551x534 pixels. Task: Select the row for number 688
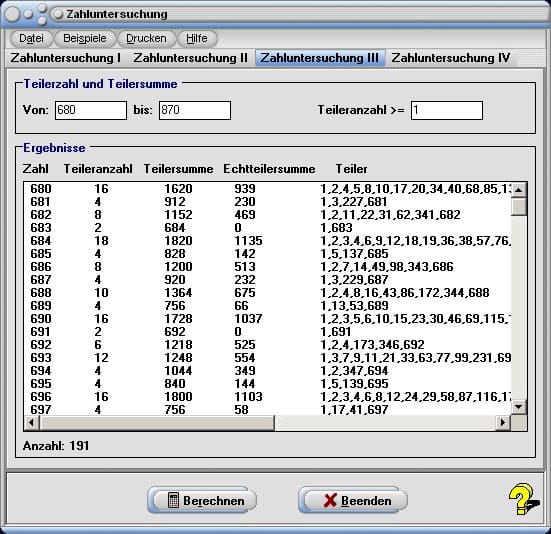tap(268, 293)
